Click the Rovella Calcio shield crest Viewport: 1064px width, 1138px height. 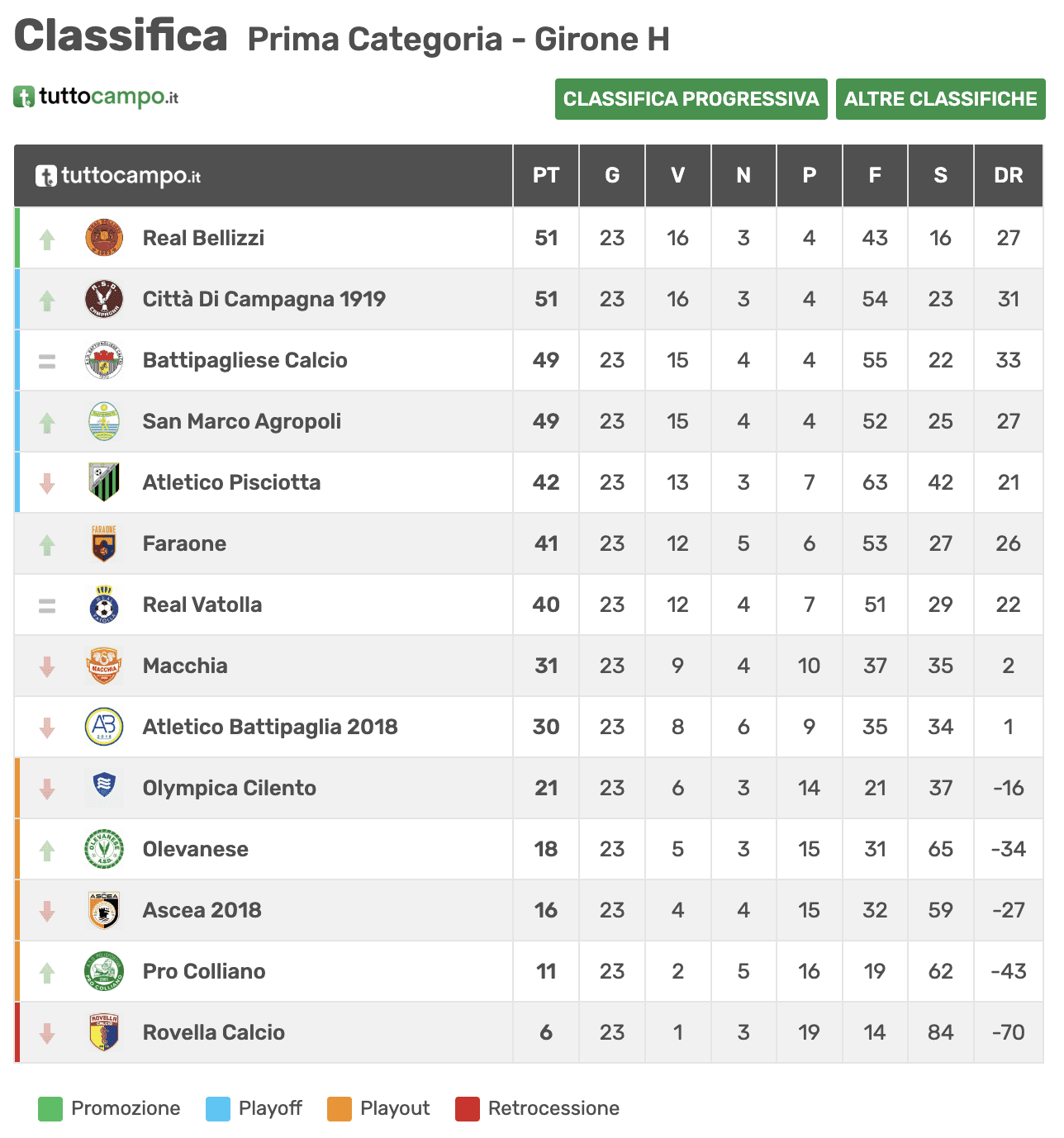tap(104, 1032)
